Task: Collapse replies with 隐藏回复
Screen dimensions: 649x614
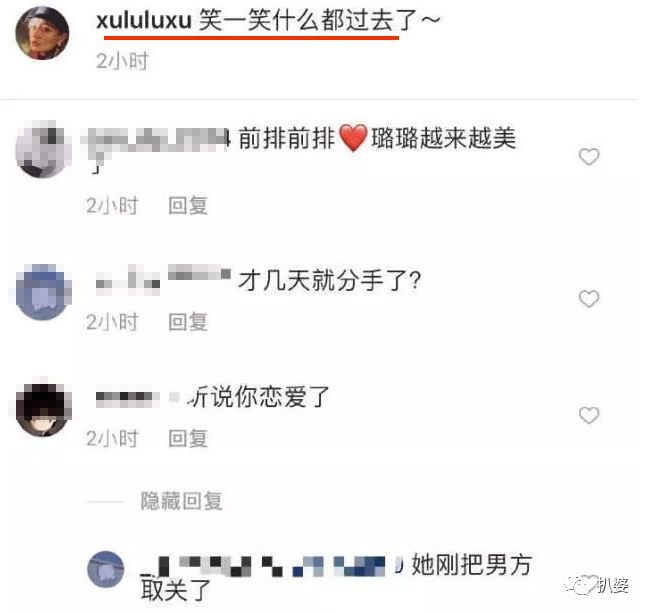Action: (x=182, y=501)
